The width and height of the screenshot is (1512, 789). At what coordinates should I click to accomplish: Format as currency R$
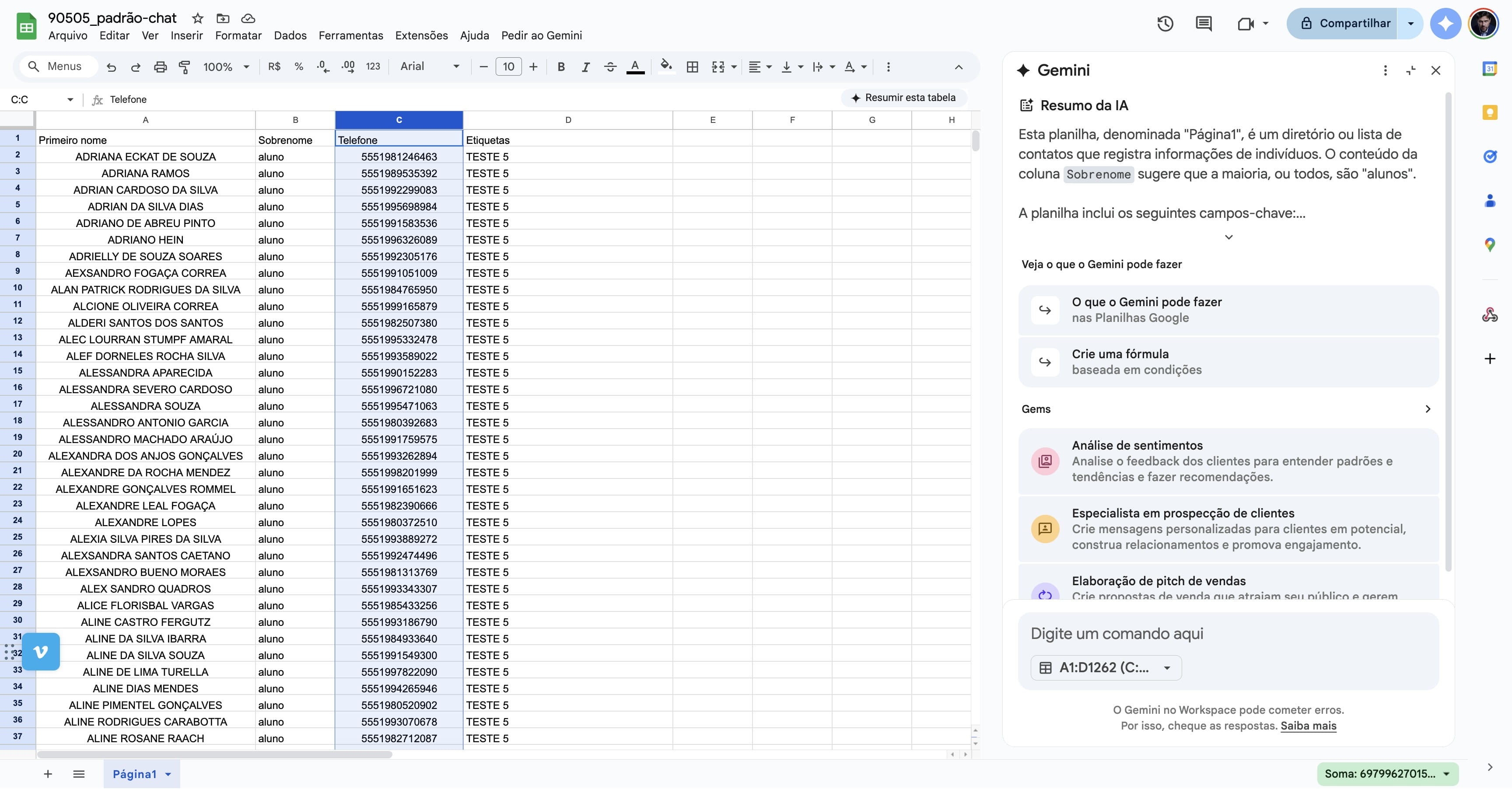[x=274, y=67]
